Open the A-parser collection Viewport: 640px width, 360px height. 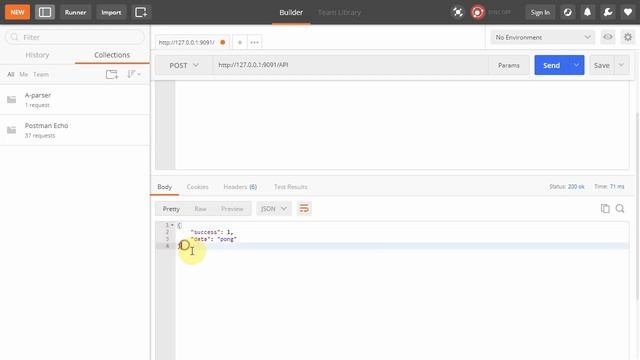click(x=75, y=100)
